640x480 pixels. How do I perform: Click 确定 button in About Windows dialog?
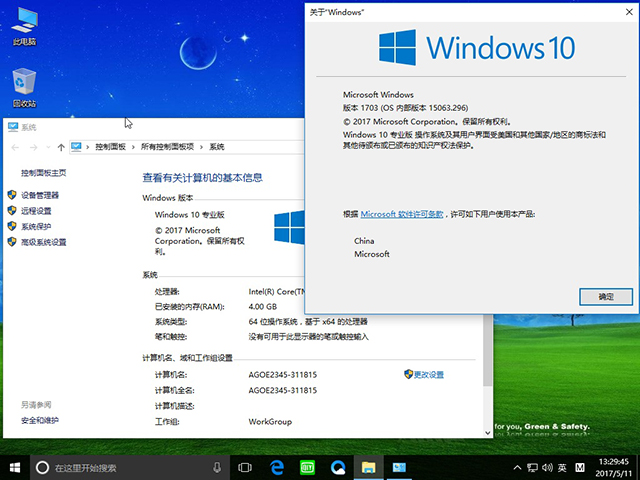(606, 297)
